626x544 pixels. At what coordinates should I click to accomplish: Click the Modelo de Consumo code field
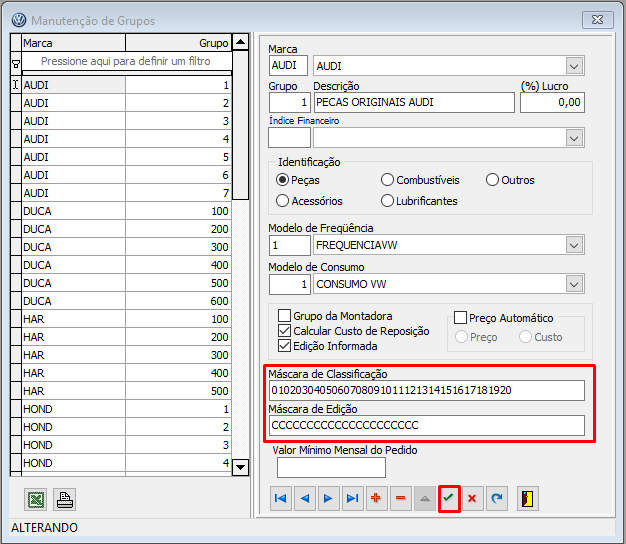[x=289, y=284]
